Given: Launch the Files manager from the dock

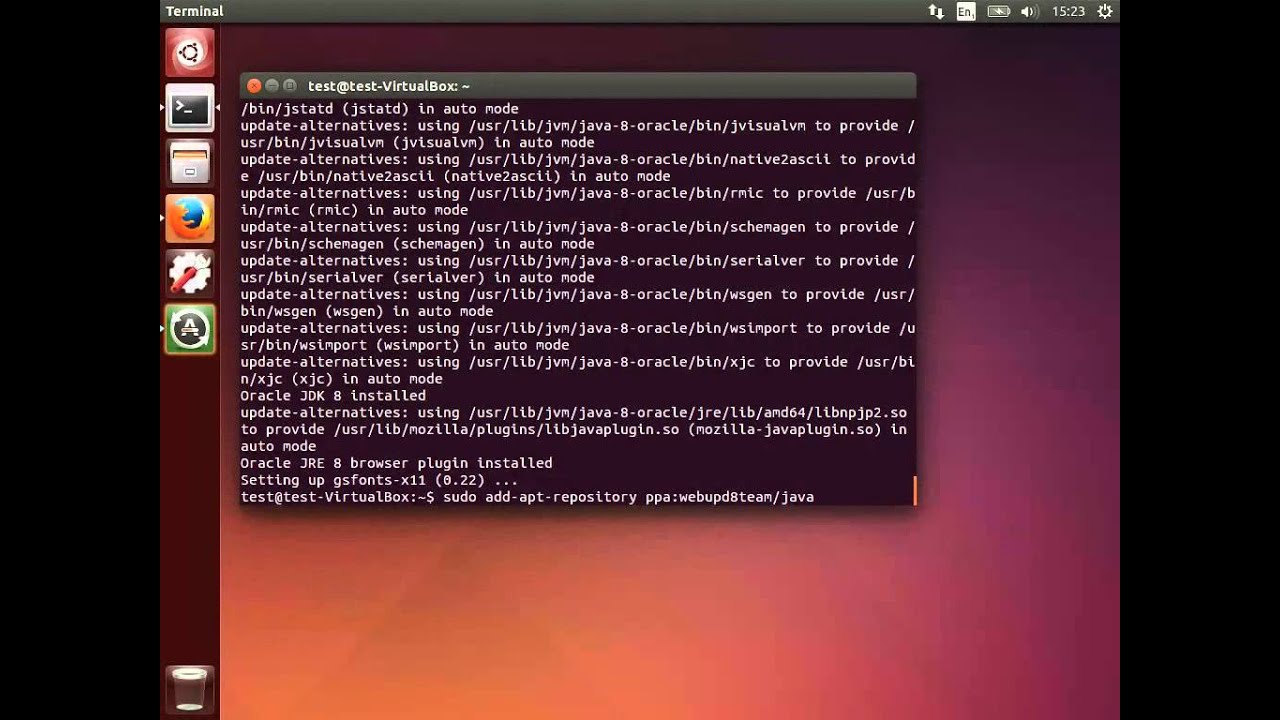Looking at the screenshot, I should (190, 163).
